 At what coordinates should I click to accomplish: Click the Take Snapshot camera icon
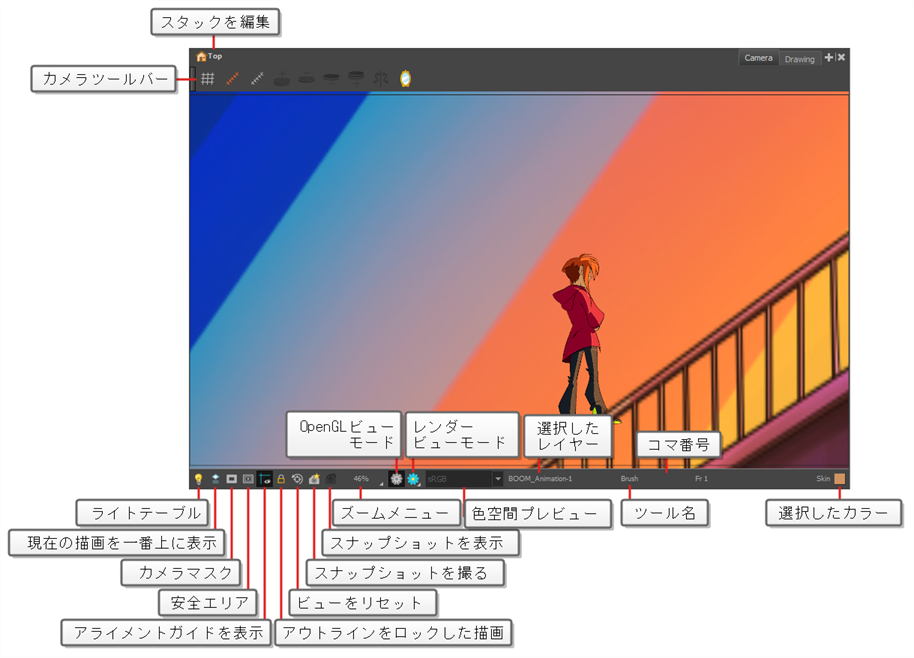[314, 479]
